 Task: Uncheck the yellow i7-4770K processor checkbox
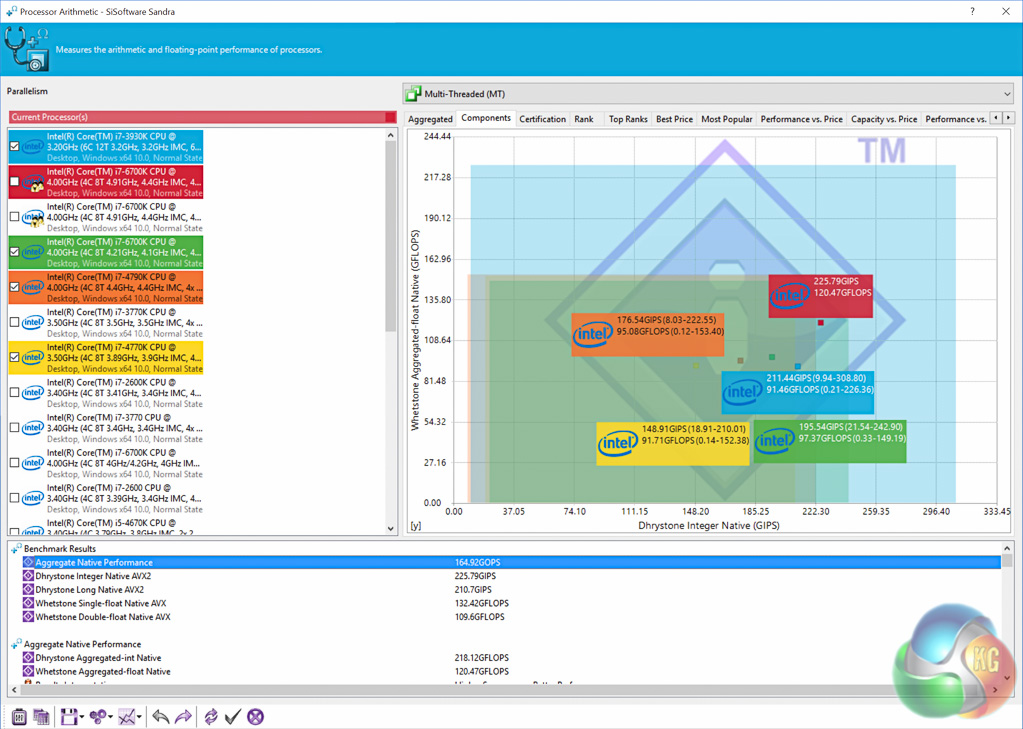tap(14, 357)
